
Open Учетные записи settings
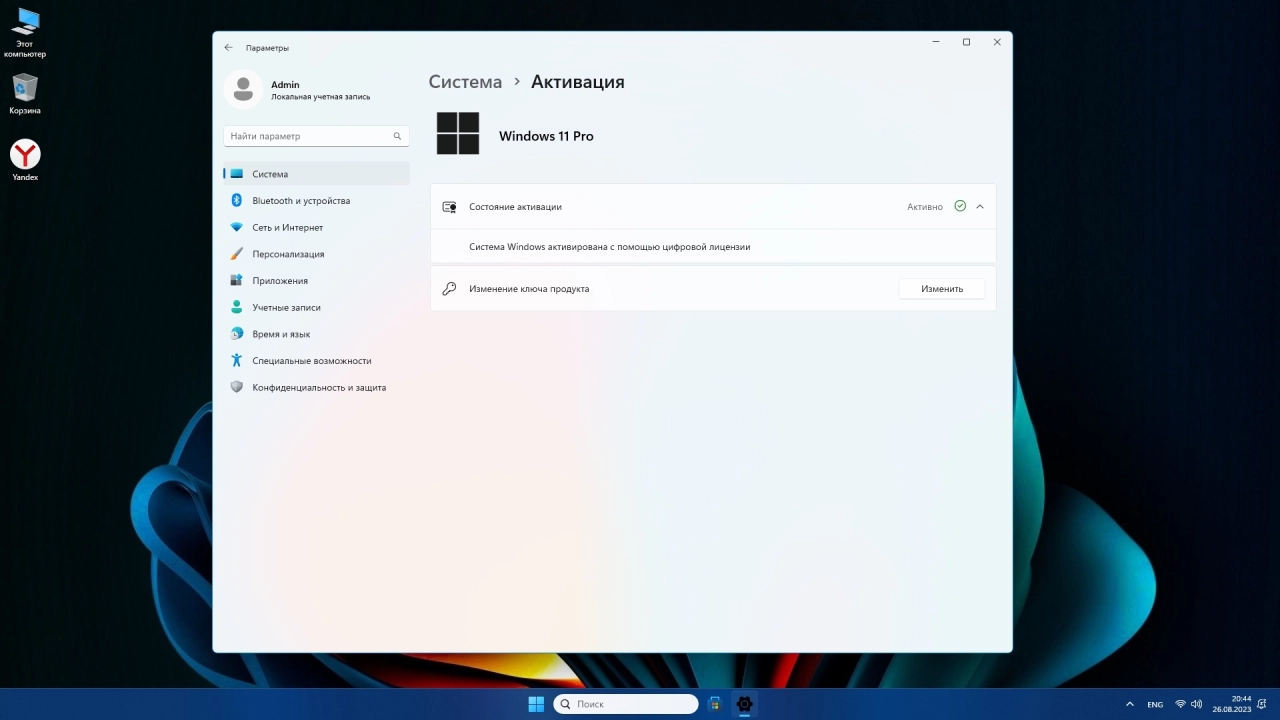[316, 307]
